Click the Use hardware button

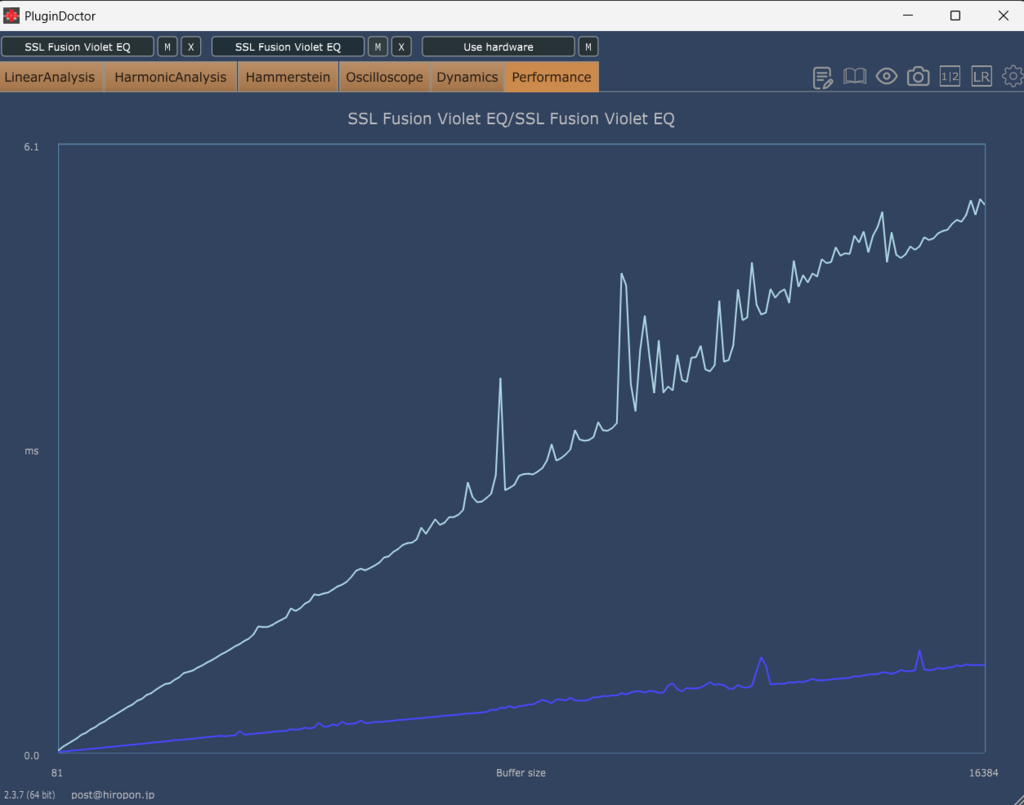coord(498,47)
